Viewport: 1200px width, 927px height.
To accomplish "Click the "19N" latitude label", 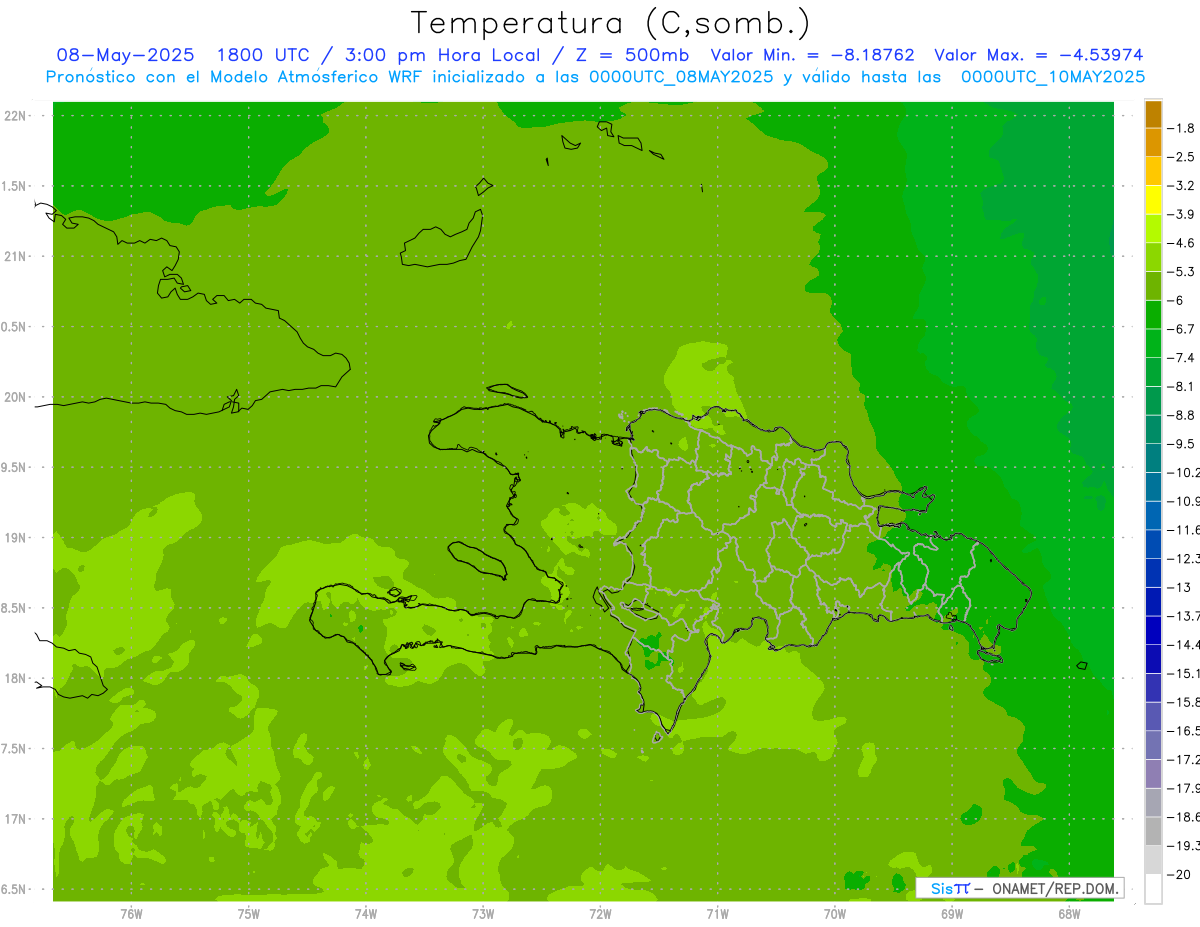I will [16, 538].
